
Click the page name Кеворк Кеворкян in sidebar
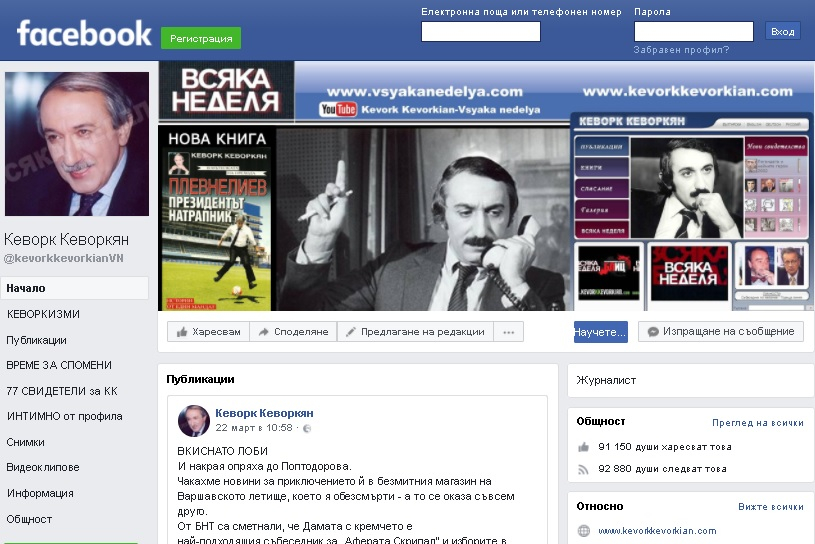(67, 240)
